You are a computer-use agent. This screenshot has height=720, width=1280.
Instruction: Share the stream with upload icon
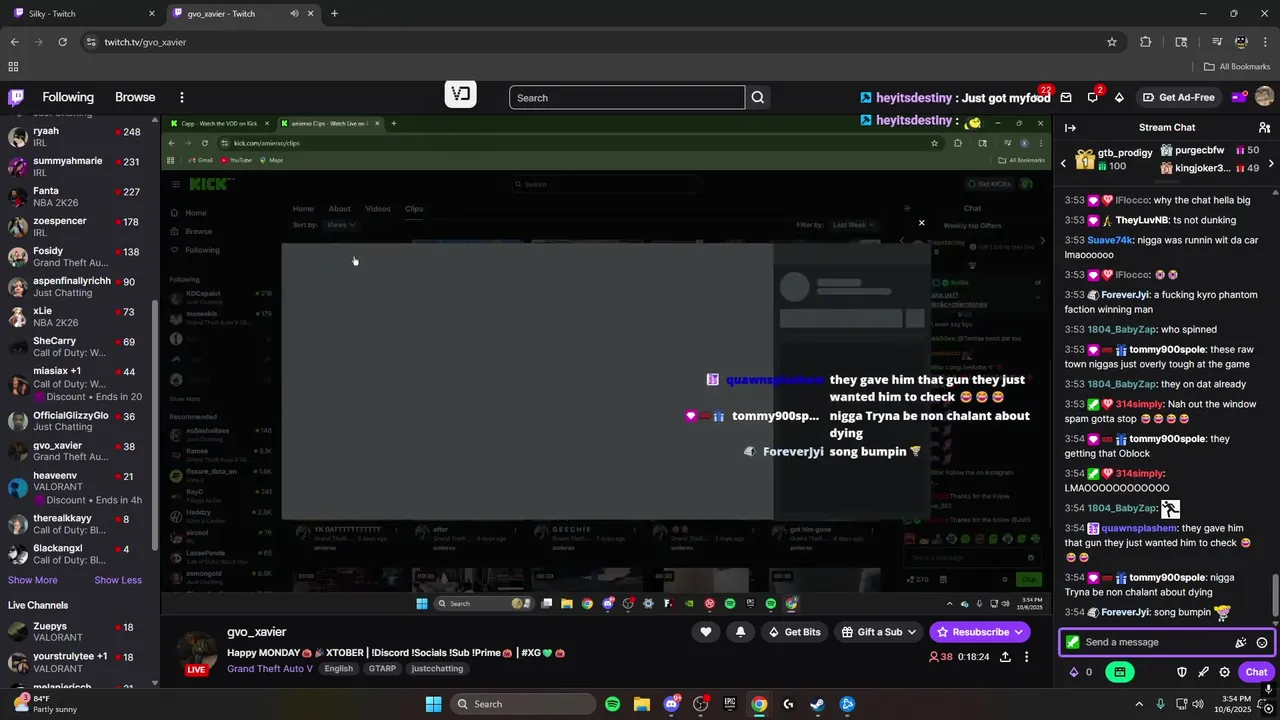tap(1005, 657)
